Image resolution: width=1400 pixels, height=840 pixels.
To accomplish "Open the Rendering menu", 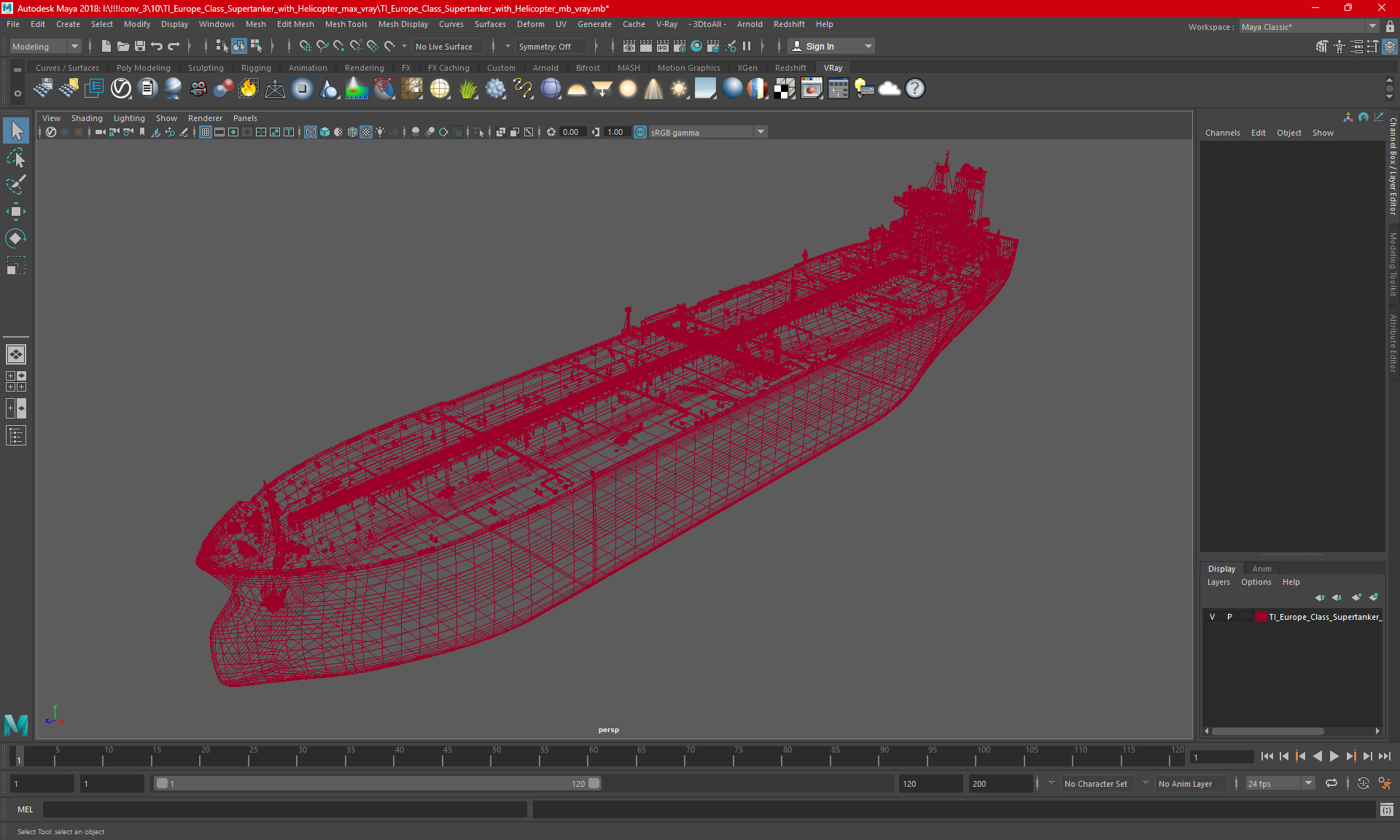I will (x=363, y=67).
